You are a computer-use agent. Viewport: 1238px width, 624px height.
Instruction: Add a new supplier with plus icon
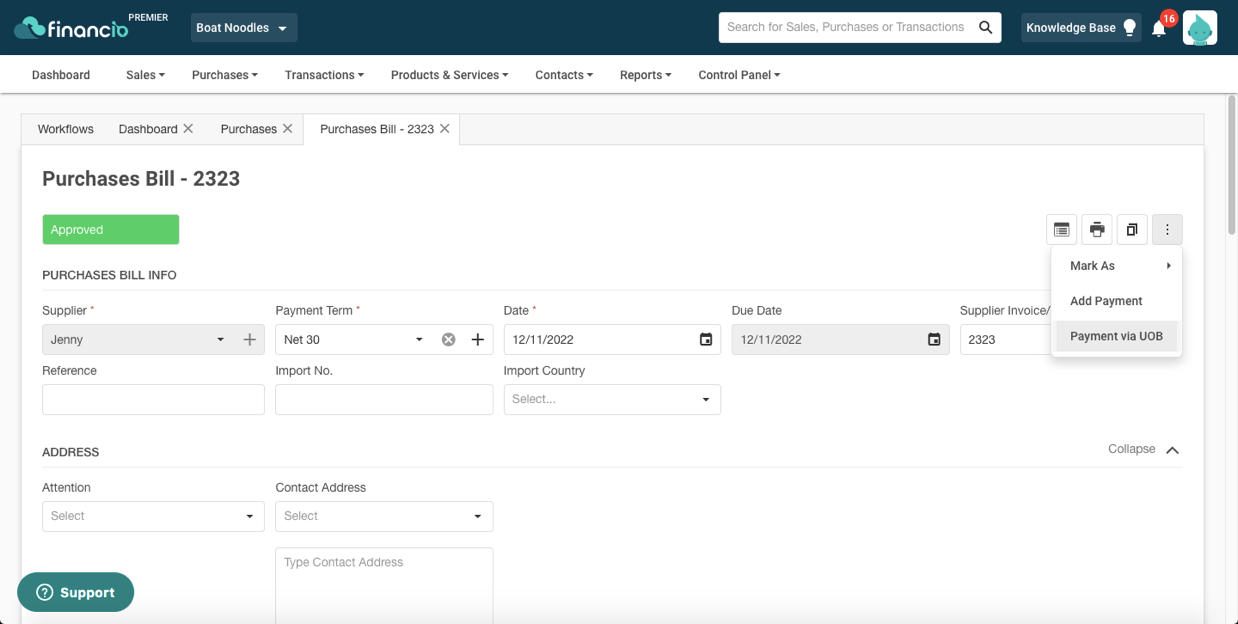coord(250,340)
